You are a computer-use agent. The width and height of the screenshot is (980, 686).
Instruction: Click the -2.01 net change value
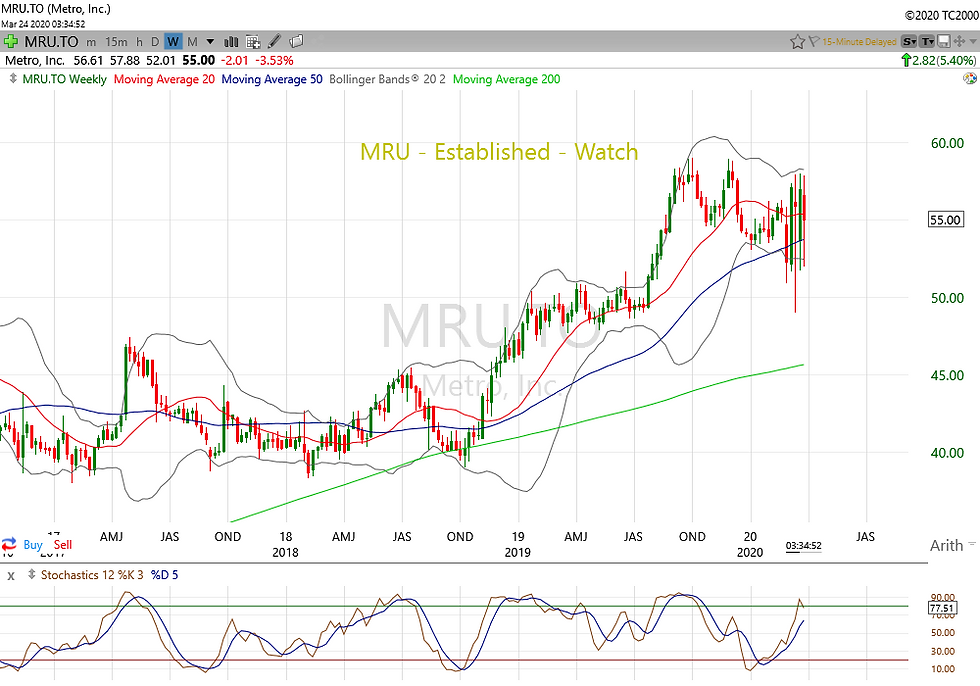[x=236, y=60]
